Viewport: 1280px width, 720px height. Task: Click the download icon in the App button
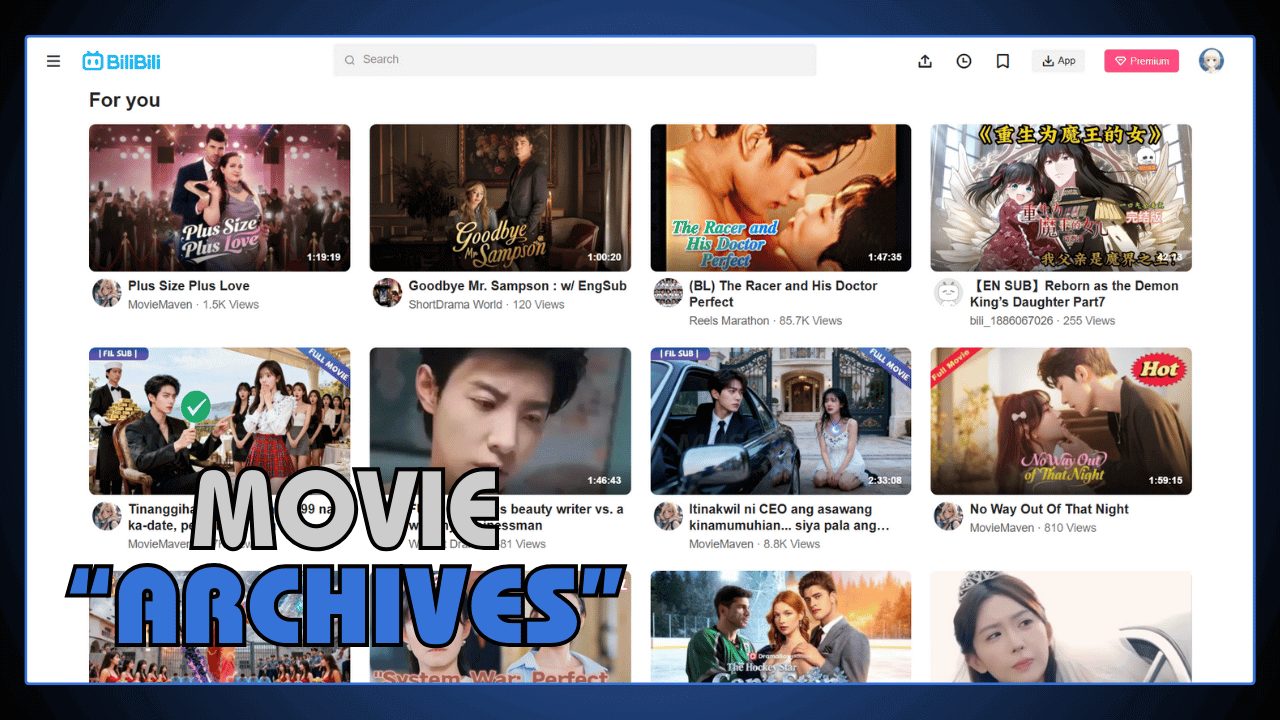coord(1046,60)
